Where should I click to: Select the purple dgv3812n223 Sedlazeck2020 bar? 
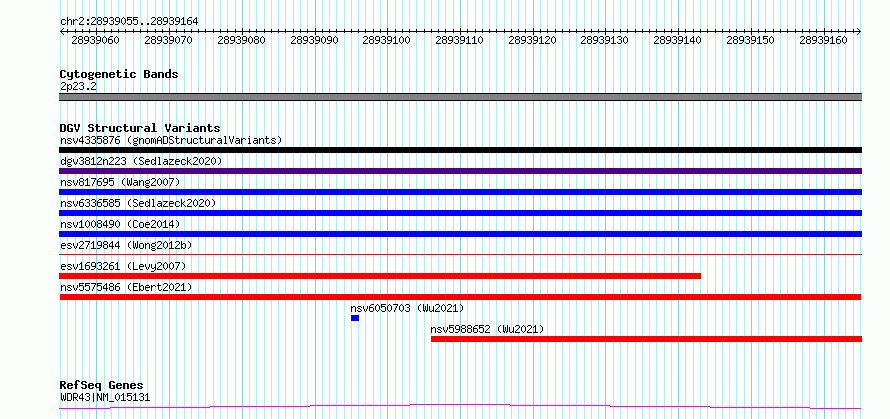460,171
